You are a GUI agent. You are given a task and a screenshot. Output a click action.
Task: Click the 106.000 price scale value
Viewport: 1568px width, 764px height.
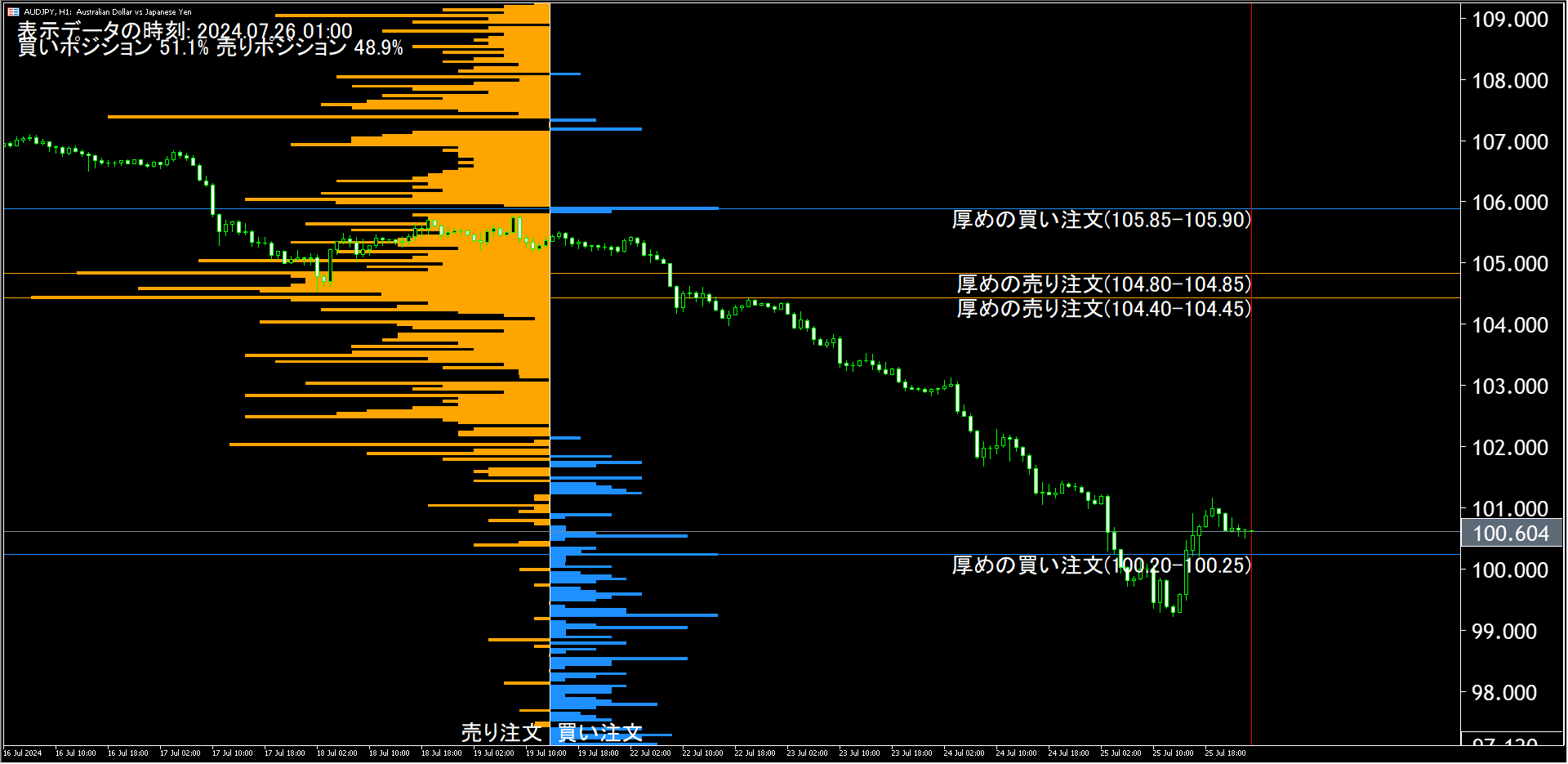tap(1510, 203)
